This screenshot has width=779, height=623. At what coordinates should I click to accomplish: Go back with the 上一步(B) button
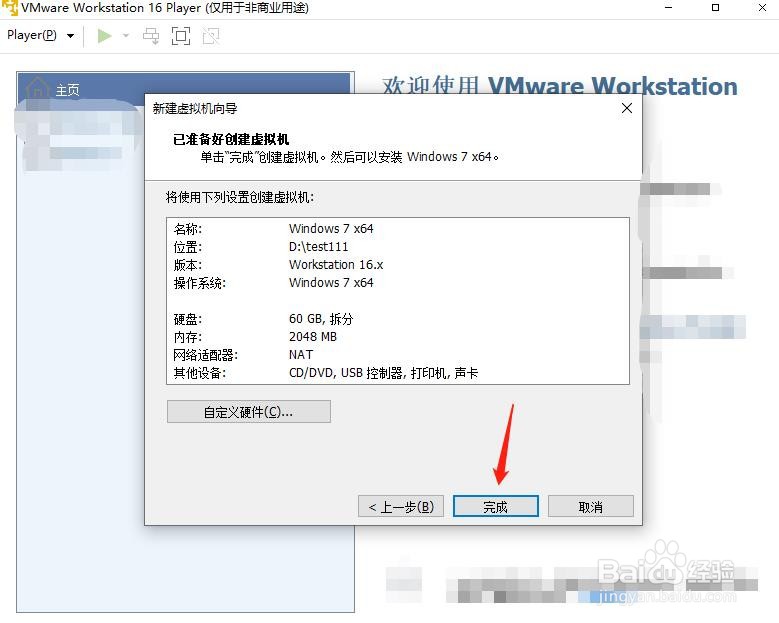pos(401,506)
